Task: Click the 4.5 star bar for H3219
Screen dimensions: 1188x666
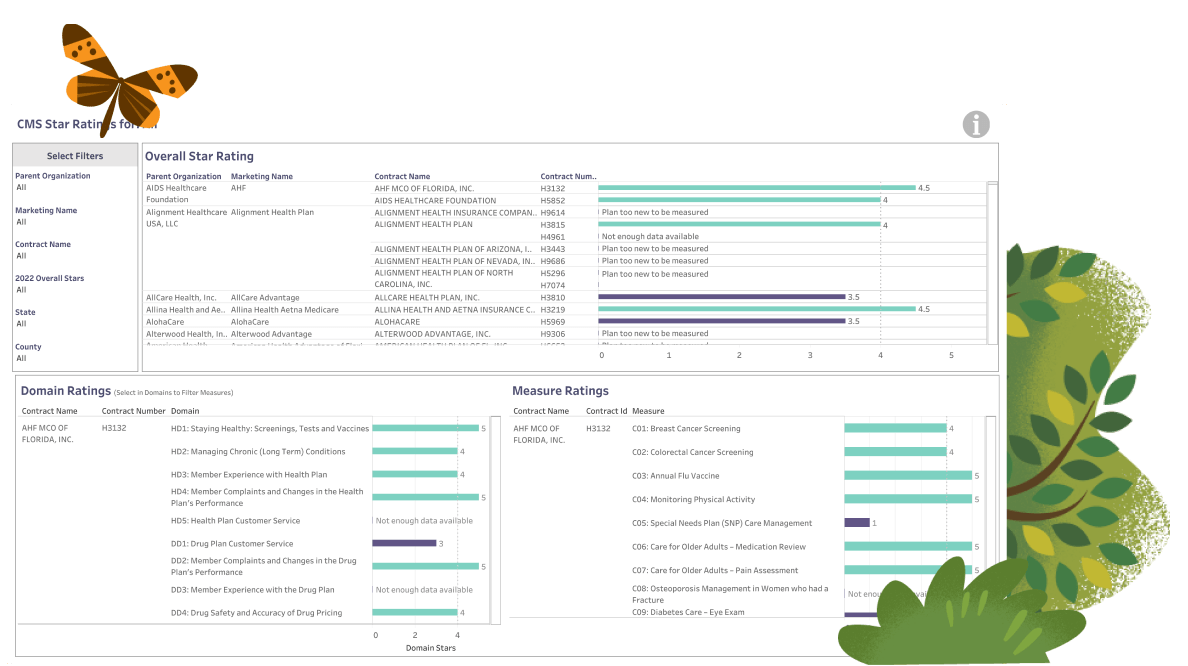Action: pyautogui.click(x=757, y=309)
